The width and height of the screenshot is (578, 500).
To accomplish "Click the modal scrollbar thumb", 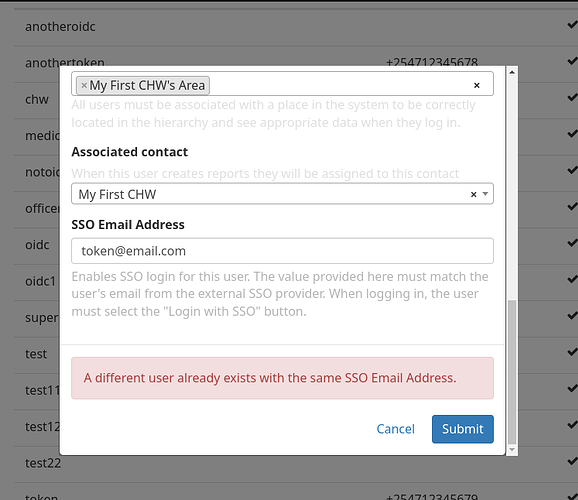I will click(x=512, y=372).
